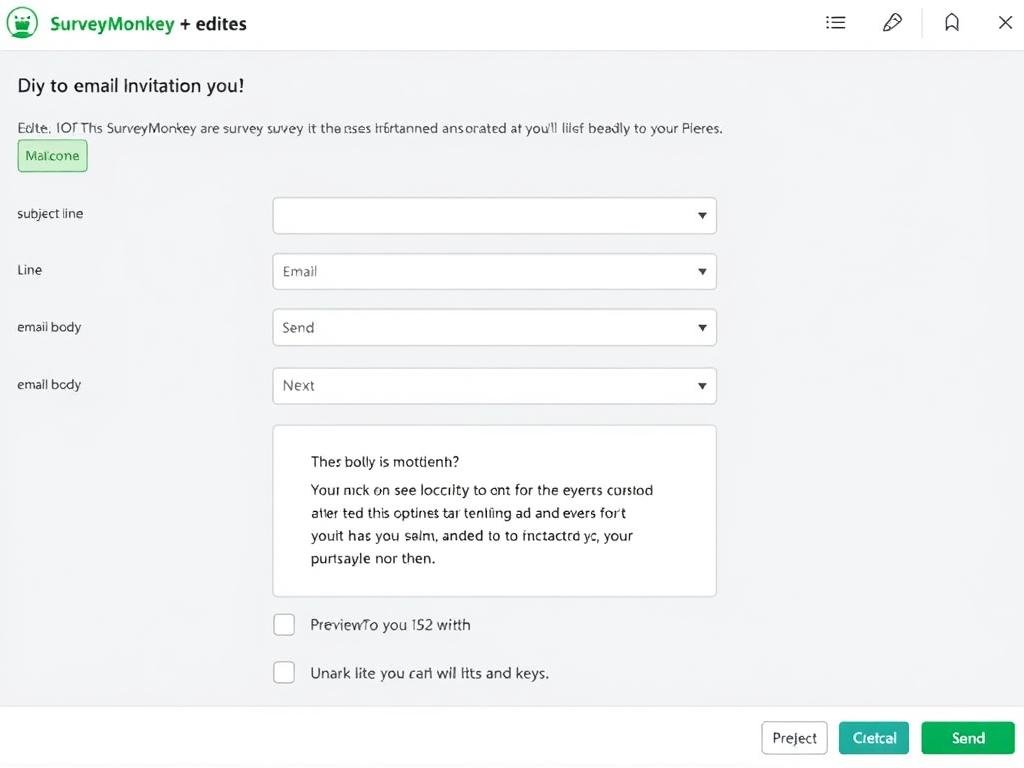Enable the "PreviewTo you 152 with" checkbox
Viewport: 1024px width, 768px height.
(x=283, y=623)
